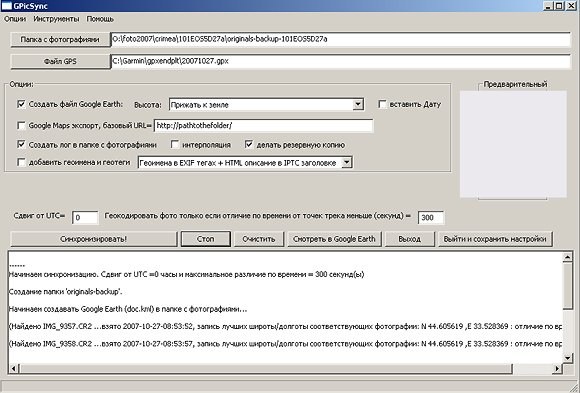Toggle Создать файл Google Earth checkbox
The width and height of the screenshot is (580, 393).
pyautogui.click(x=21, y=104)
